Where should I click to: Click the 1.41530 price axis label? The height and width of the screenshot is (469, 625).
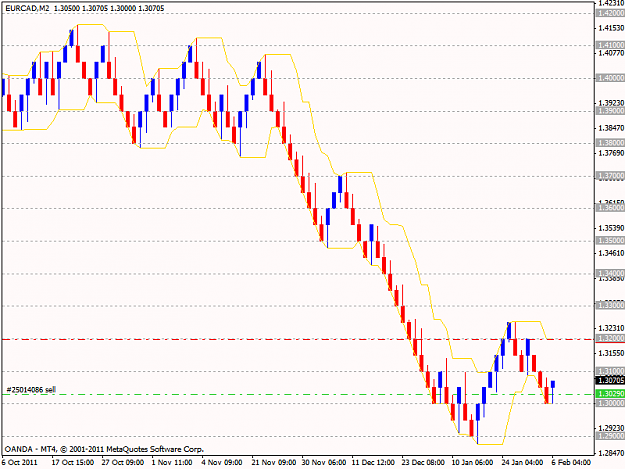(611, 28)
